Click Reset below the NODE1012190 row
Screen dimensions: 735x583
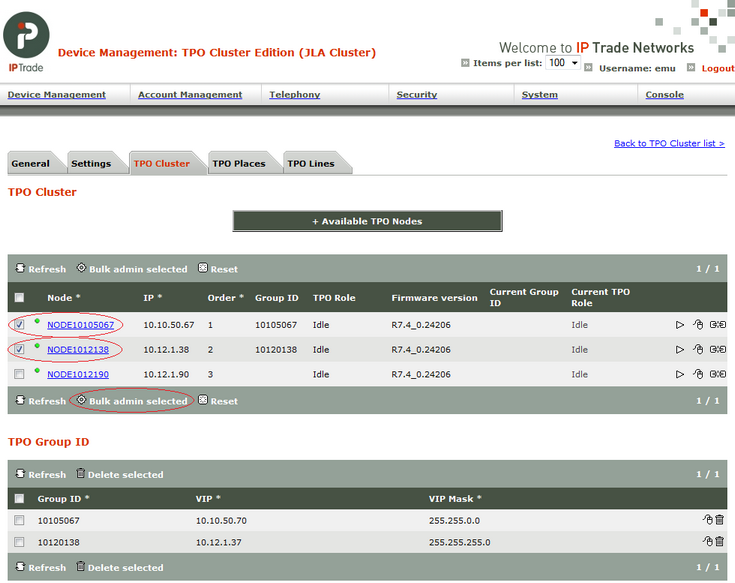pyautogui.click(x=218, y=401)
